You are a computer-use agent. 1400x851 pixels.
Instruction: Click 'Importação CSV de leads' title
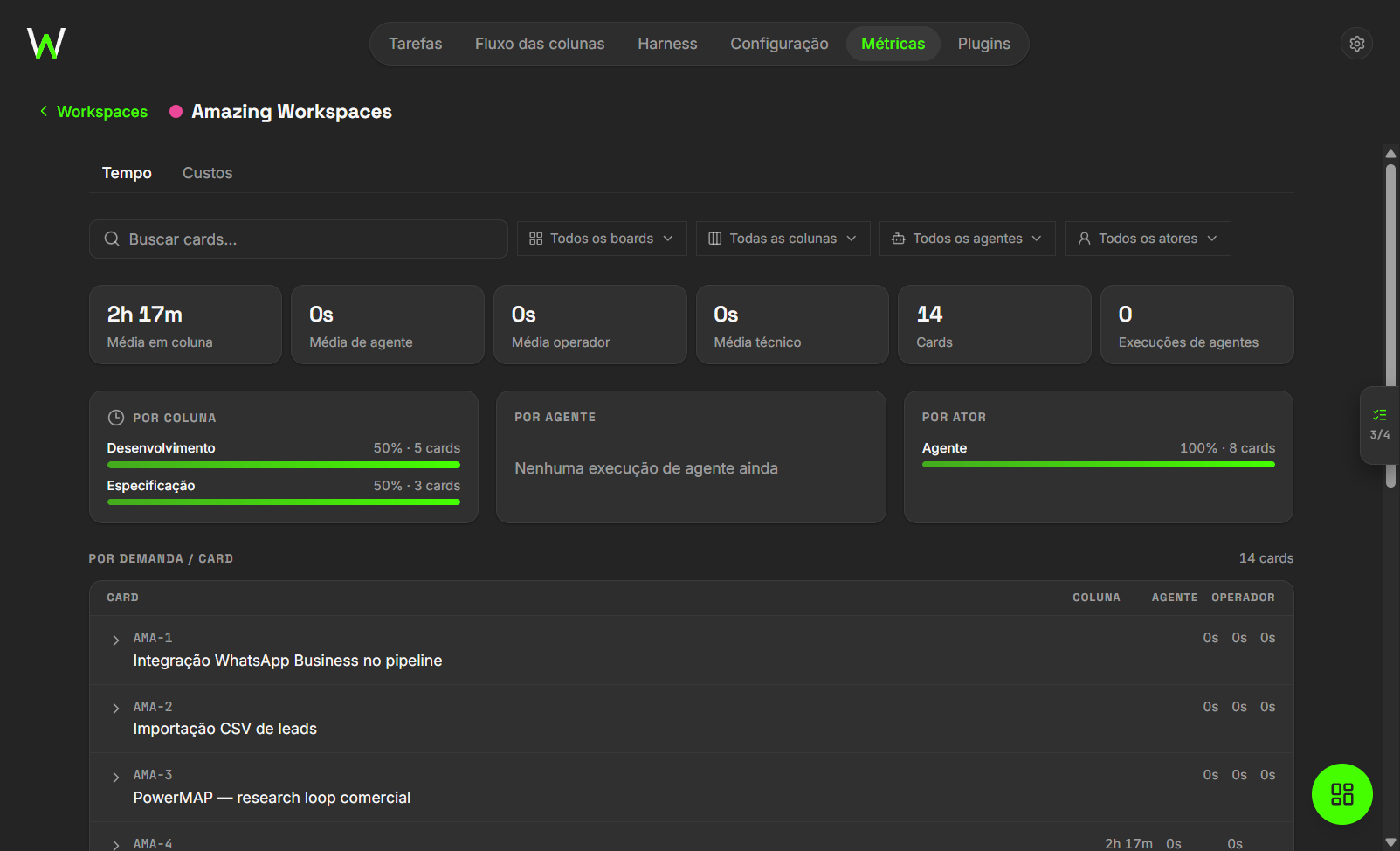coord(224,729)
